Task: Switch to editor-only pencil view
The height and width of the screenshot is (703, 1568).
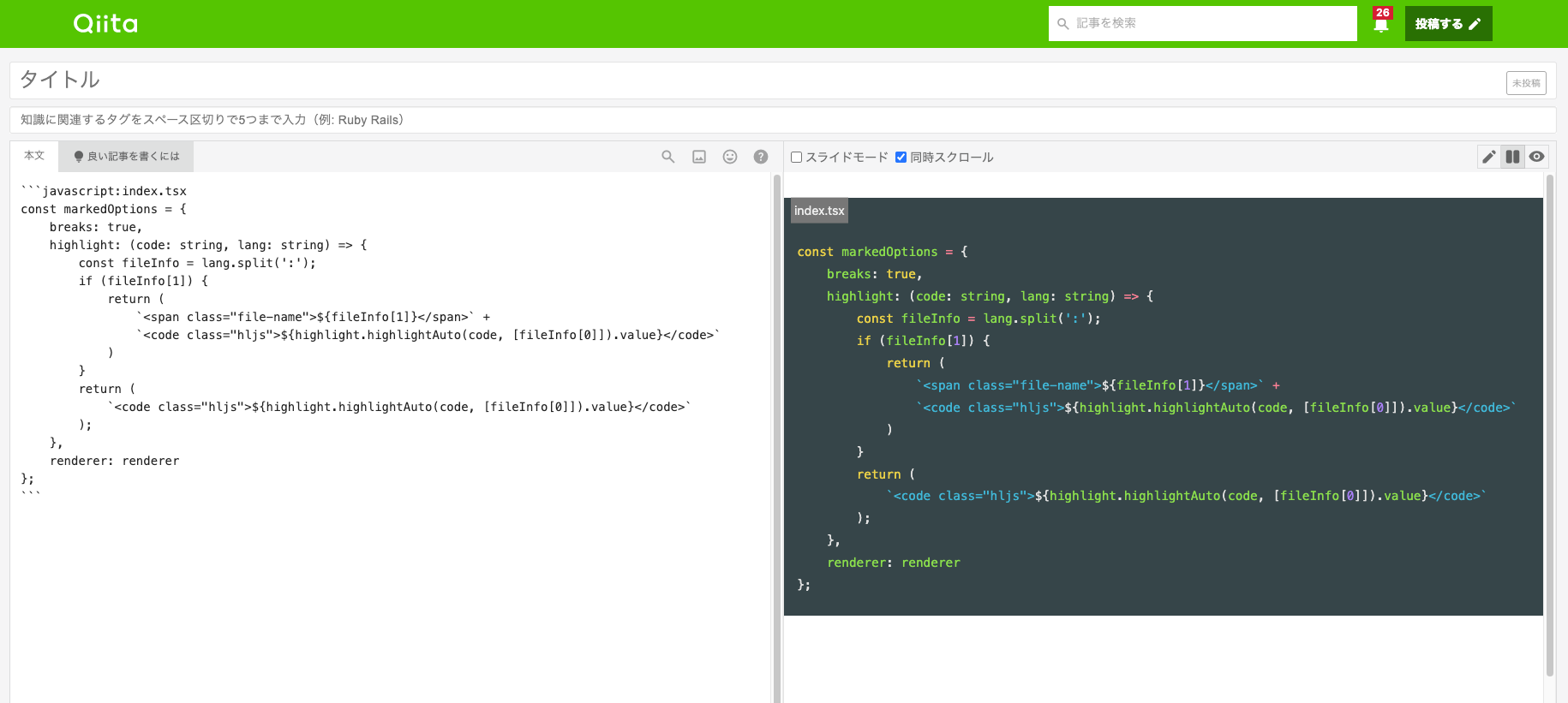Action: (1489, 157)
